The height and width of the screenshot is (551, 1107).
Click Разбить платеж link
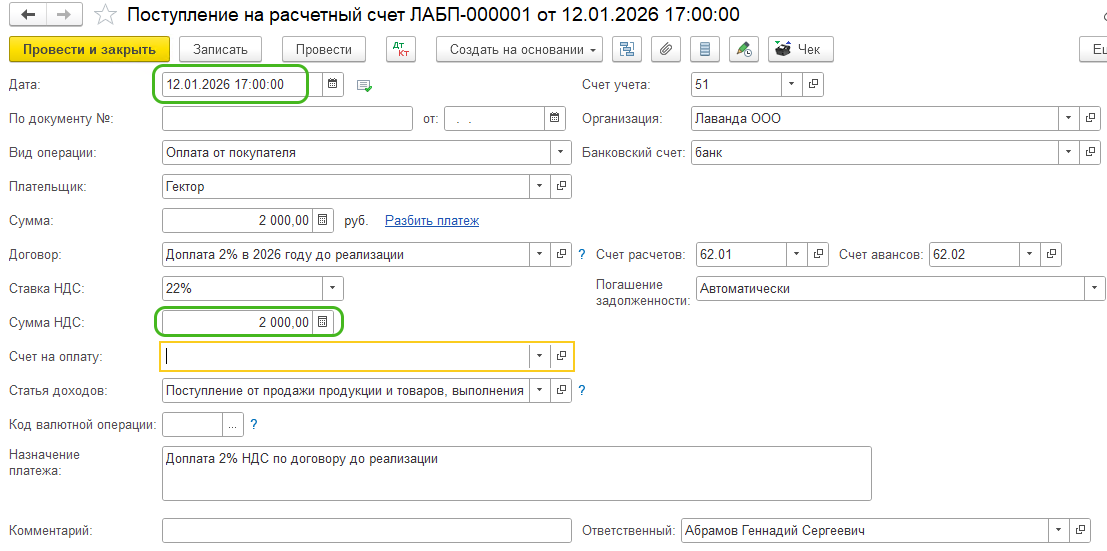pos(432,220)
